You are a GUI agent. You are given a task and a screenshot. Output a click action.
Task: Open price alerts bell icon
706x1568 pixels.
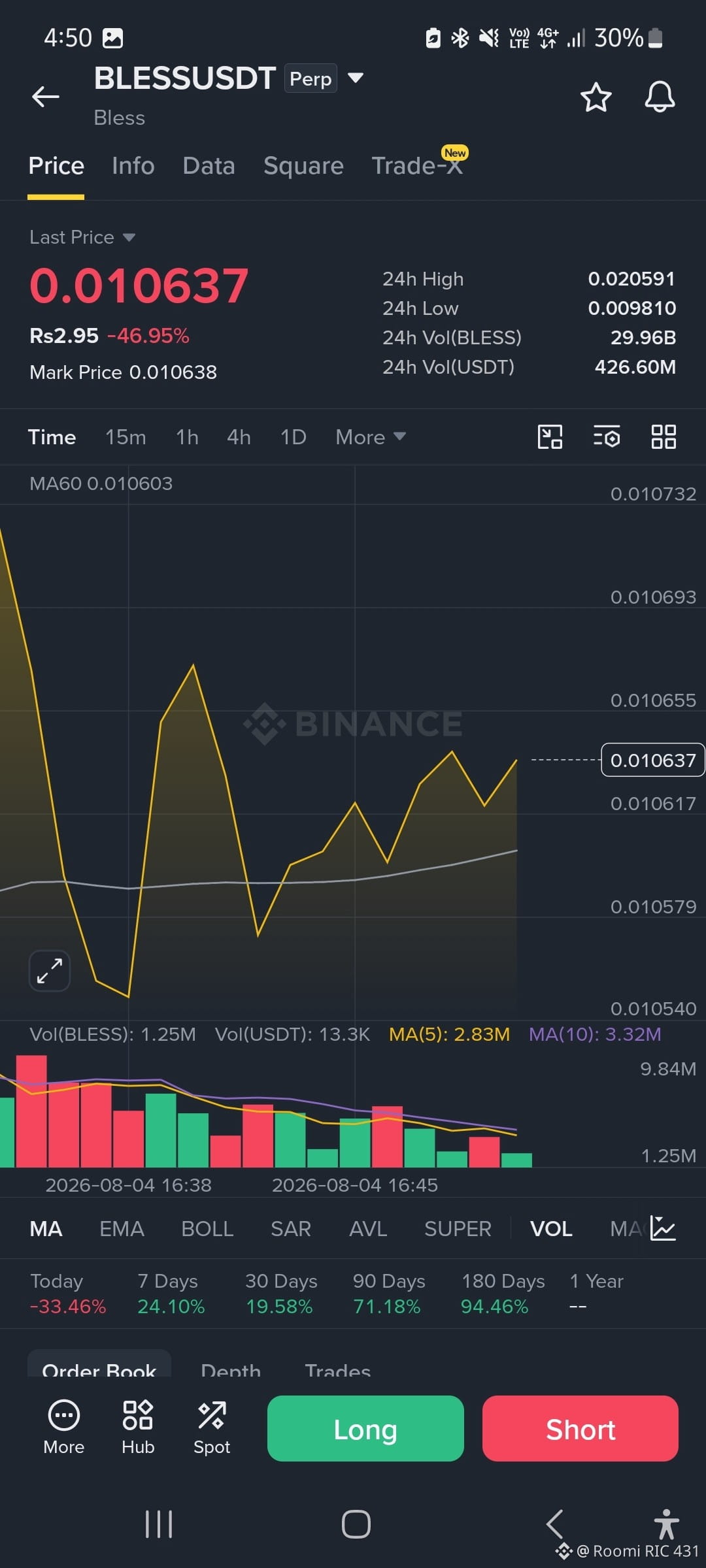(x=660, y=97)
